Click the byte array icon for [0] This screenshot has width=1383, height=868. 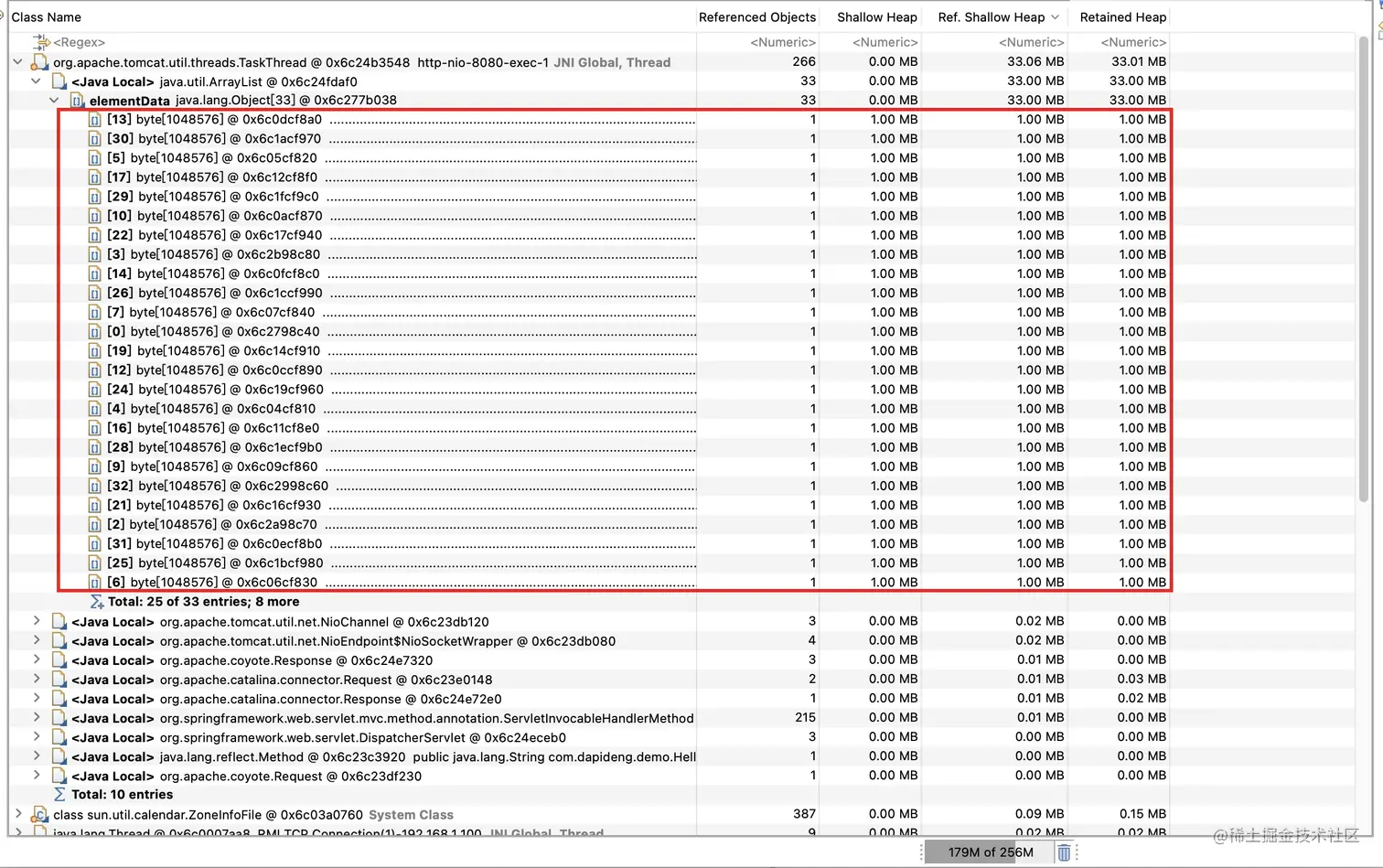click(x=94, y=331)
